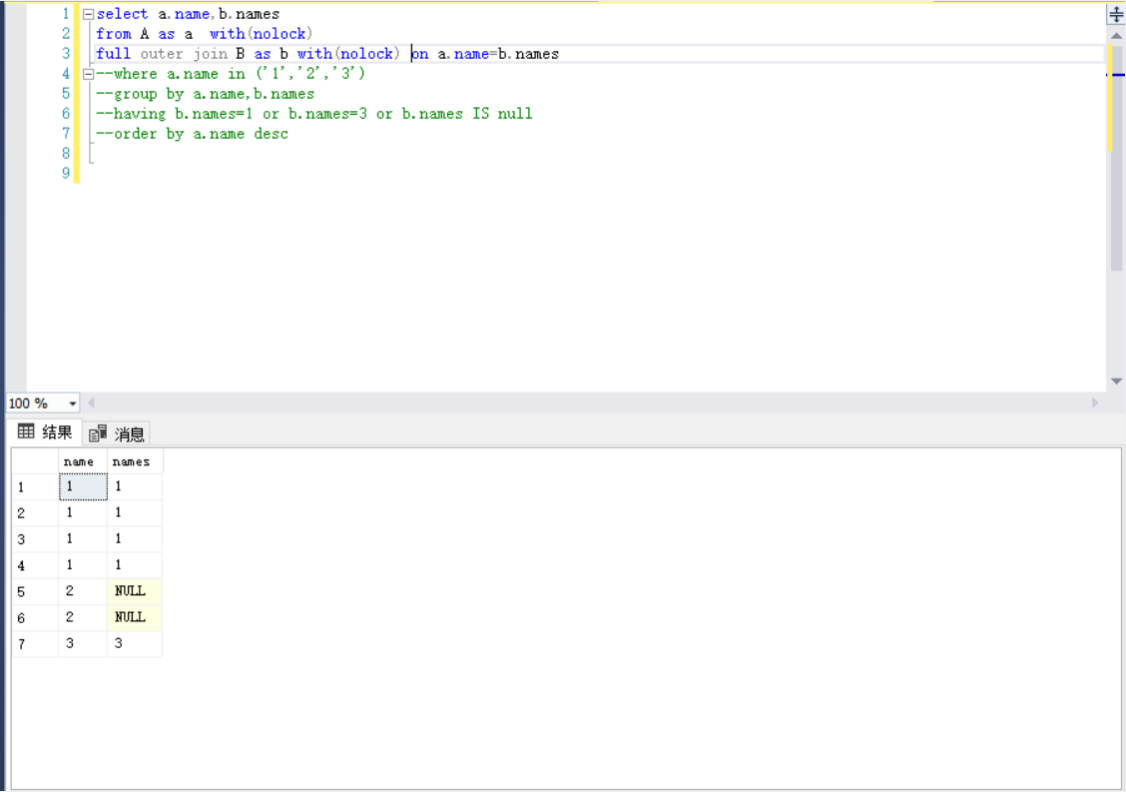Screen dimensions: 1126x792
Task: Click 'a.name=b.names' condition on line 3
Action: [498, 54]
